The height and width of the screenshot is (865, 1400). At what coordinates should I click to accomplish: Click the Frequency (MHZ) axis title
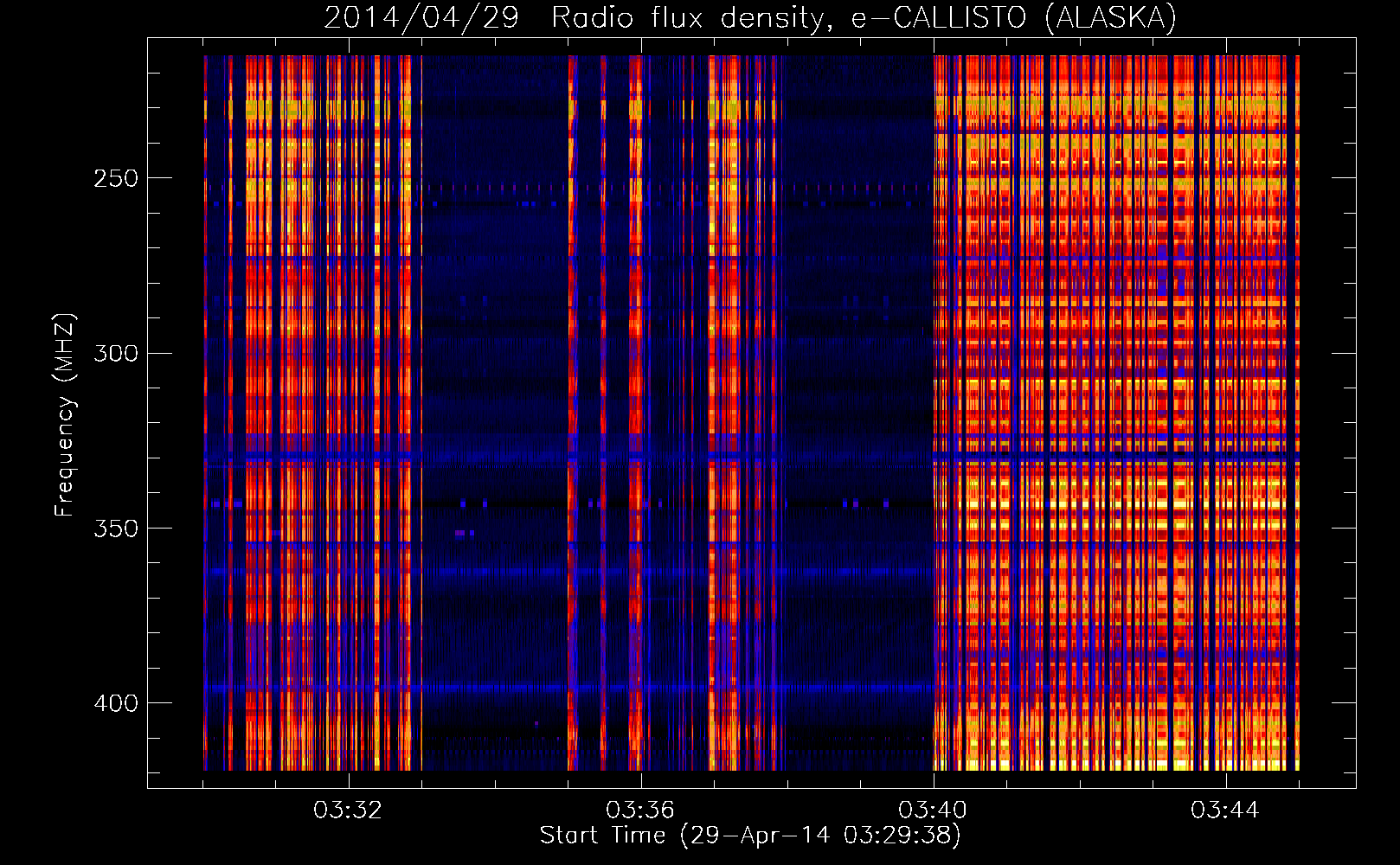click(x=65, y=414)
